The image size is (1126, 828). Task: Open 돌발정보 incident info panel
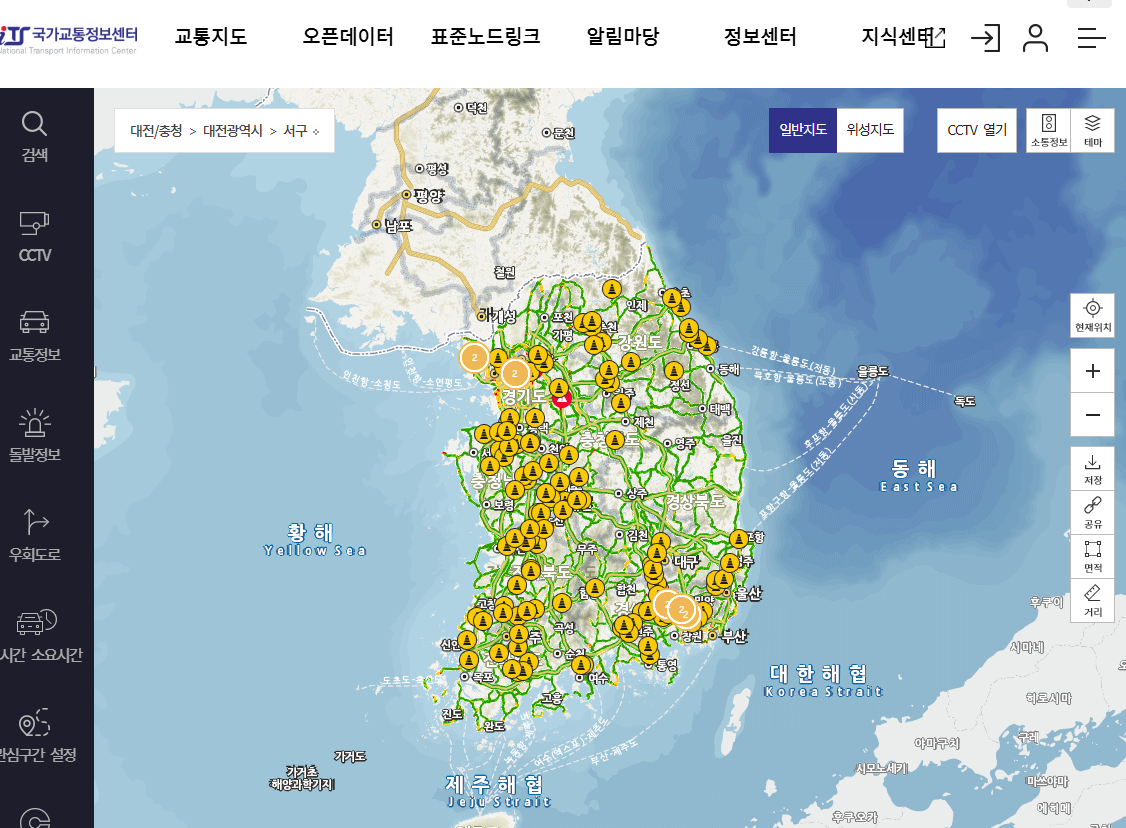click(x=34, y=436)
